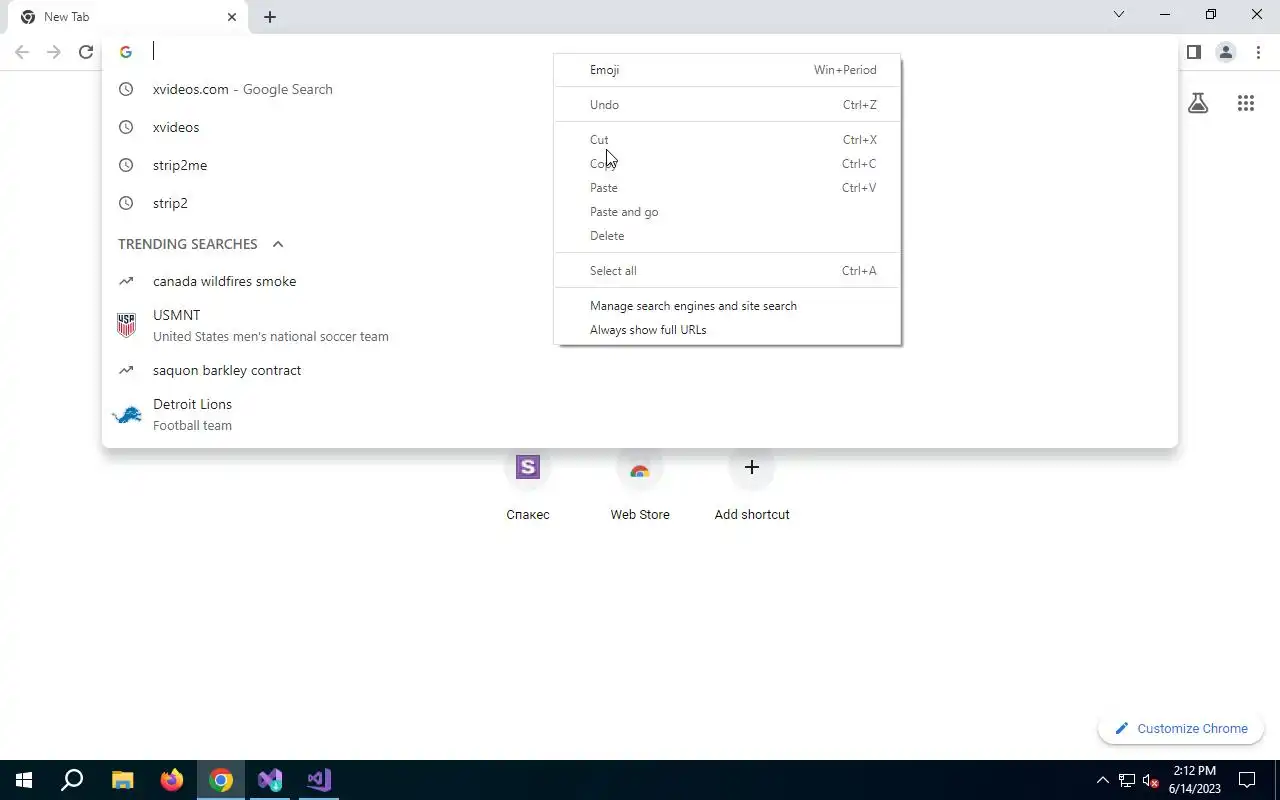1280x800 pixels.
Task: Click the trending arrow beside saquon barkley
Action: tap(126, 370)
